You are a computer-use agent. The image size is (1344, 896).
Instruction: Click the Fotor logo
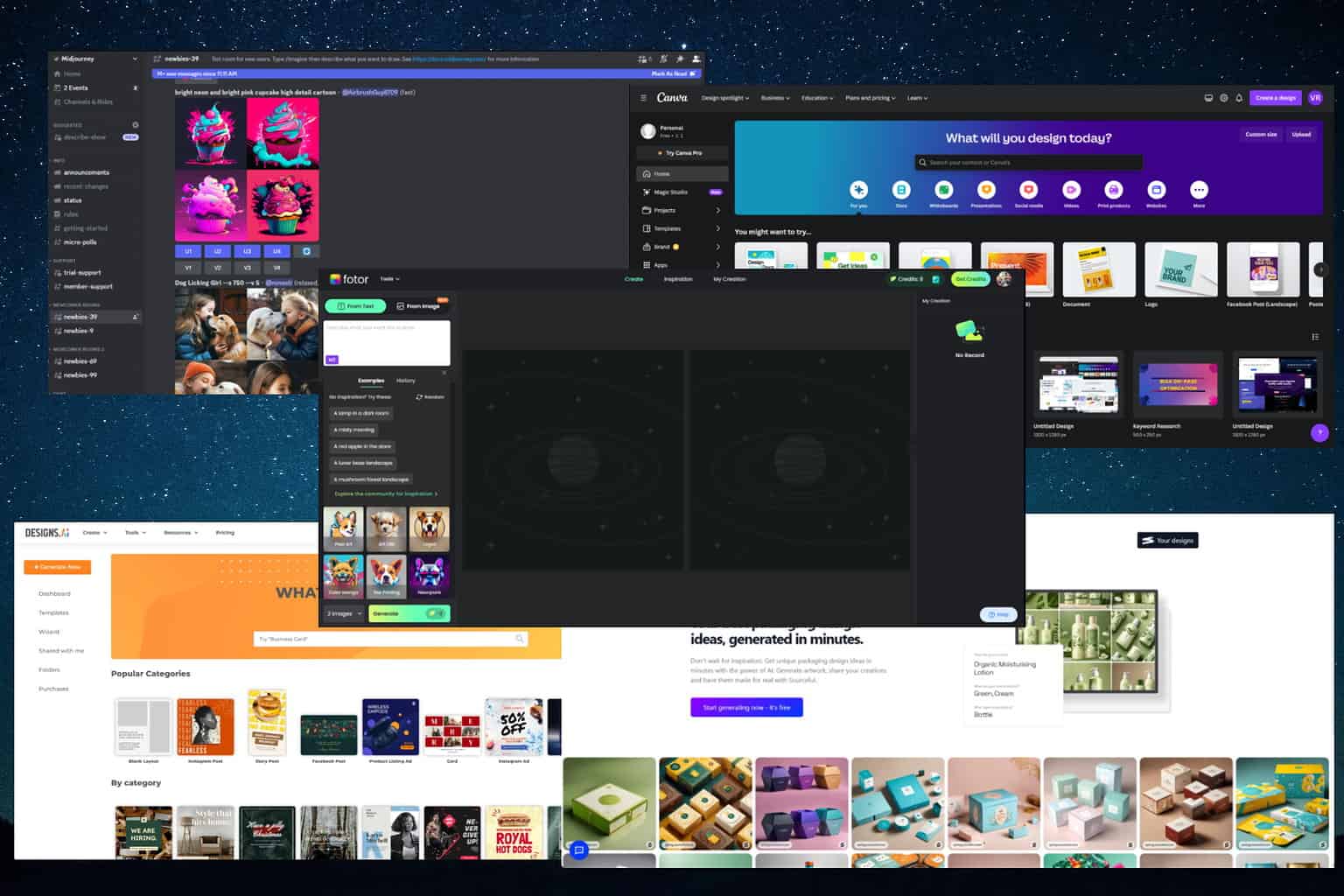[x=349, y=279]
